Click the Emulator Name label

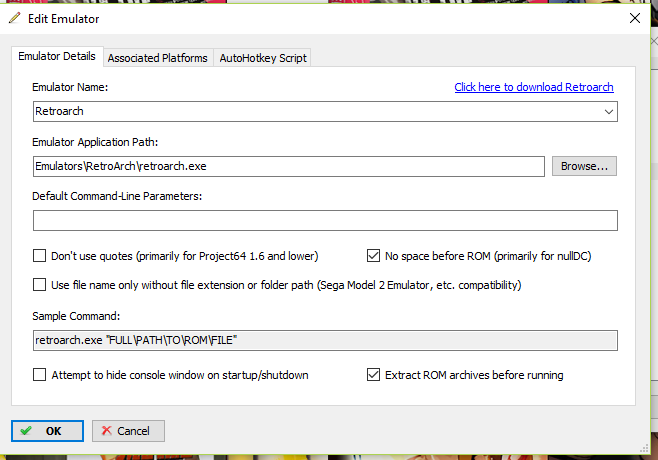pos(70,87)
